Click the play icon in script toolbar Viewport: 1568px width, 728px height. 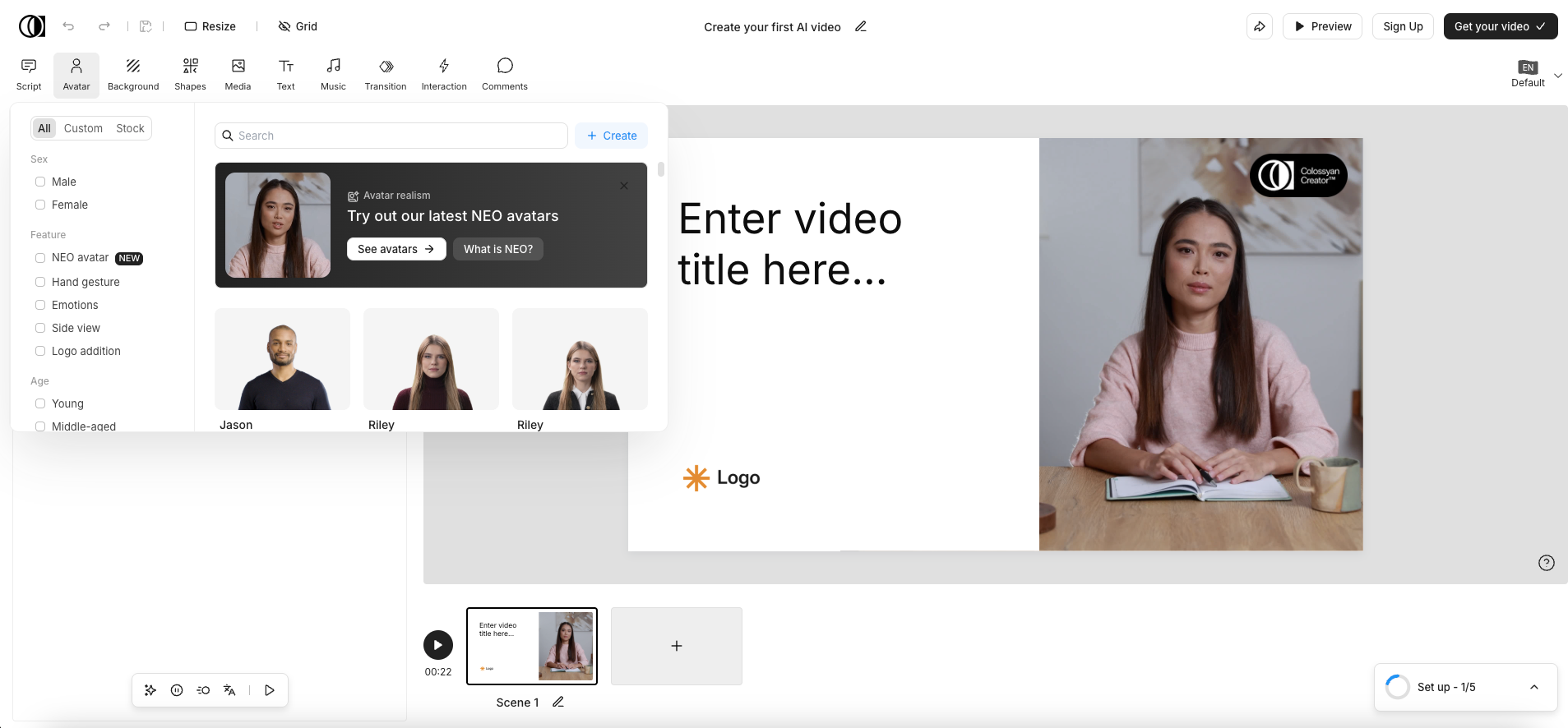coord(270,690)
